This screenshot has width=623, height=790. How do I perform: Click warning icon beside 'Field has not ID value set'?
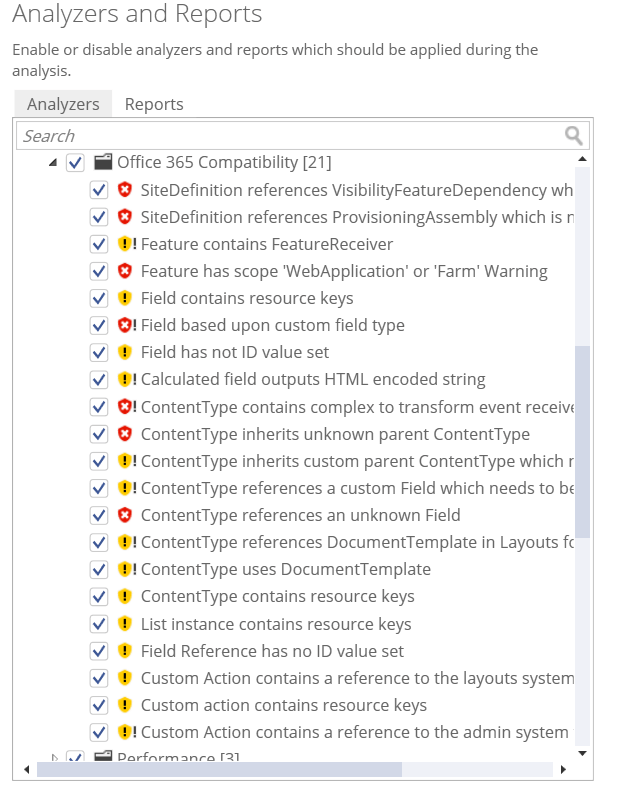(124, 352)
